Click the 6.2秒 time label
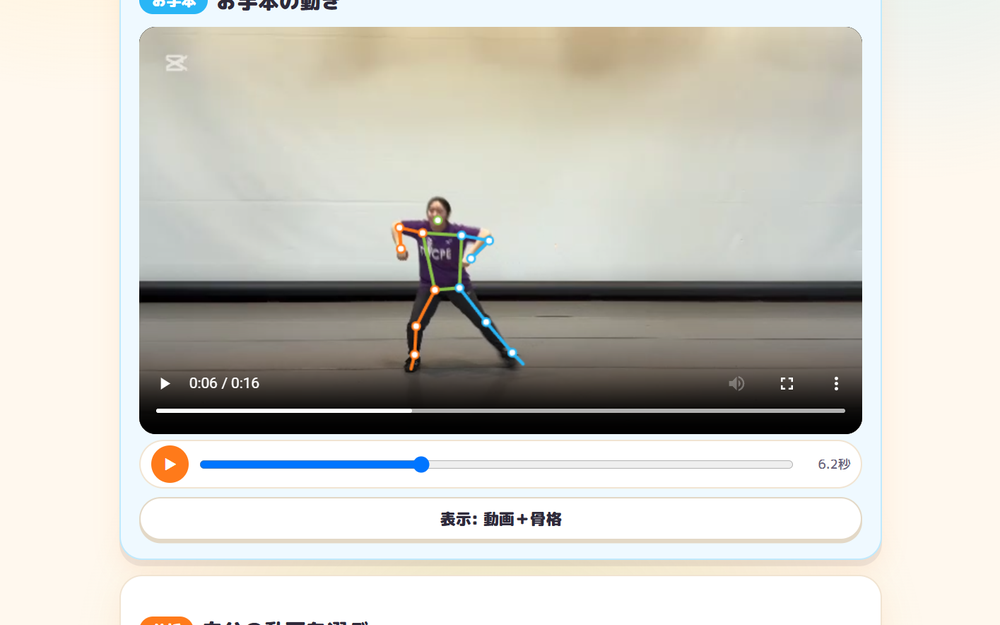Screen dimensions: 1000x625 coord(834,464)
